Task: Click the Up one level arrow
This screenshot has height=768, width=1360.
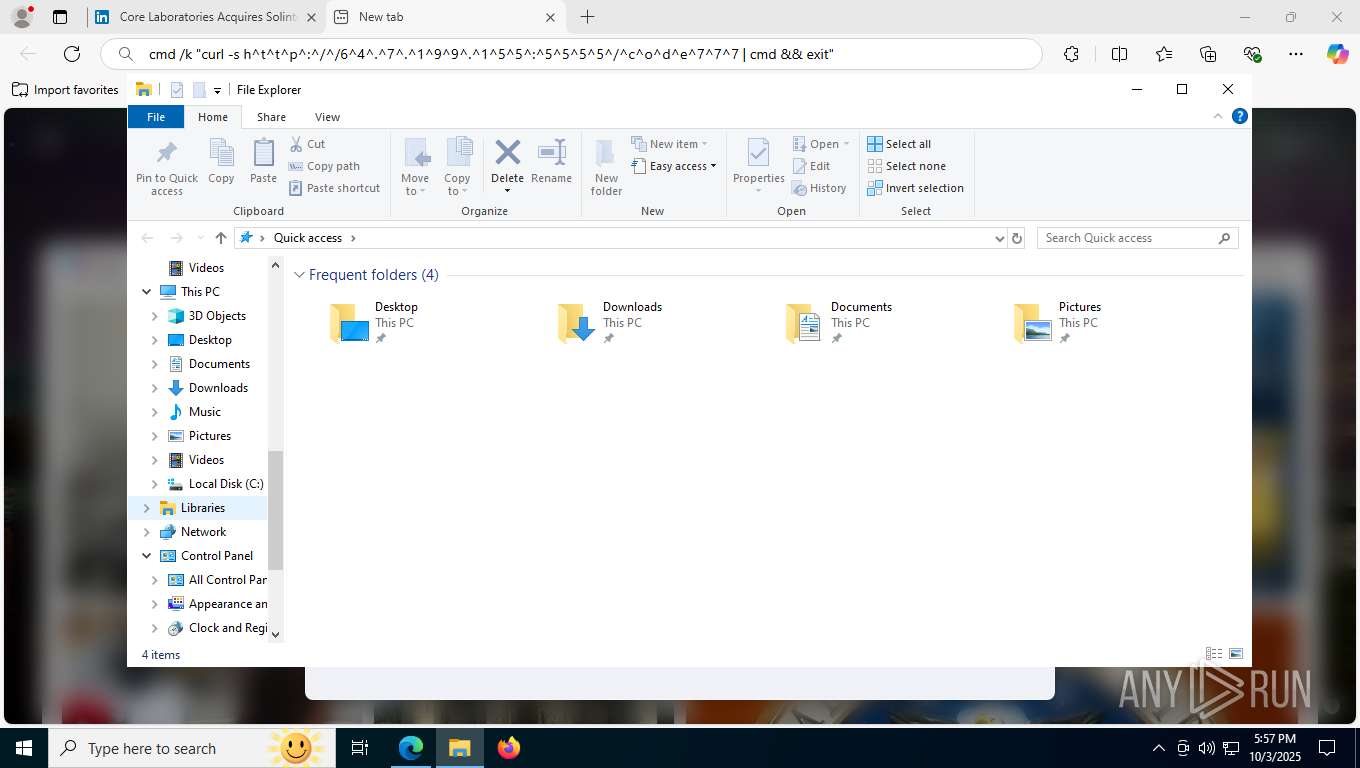Action: tap(221, 238)
